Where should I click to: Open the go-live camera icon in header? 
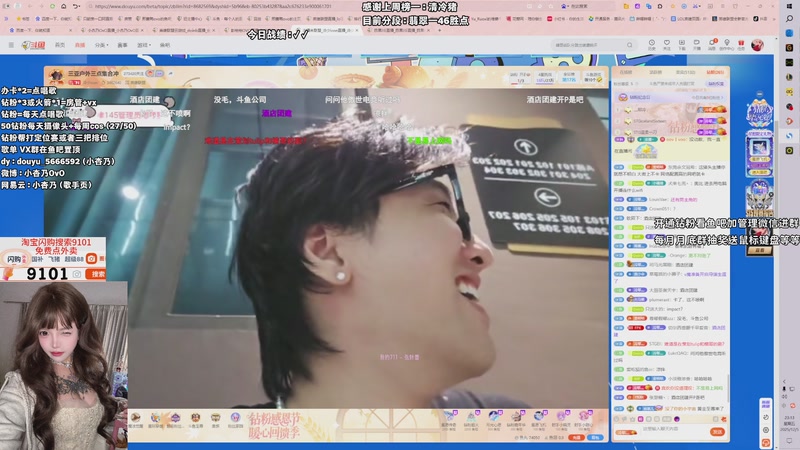[696, 45]
